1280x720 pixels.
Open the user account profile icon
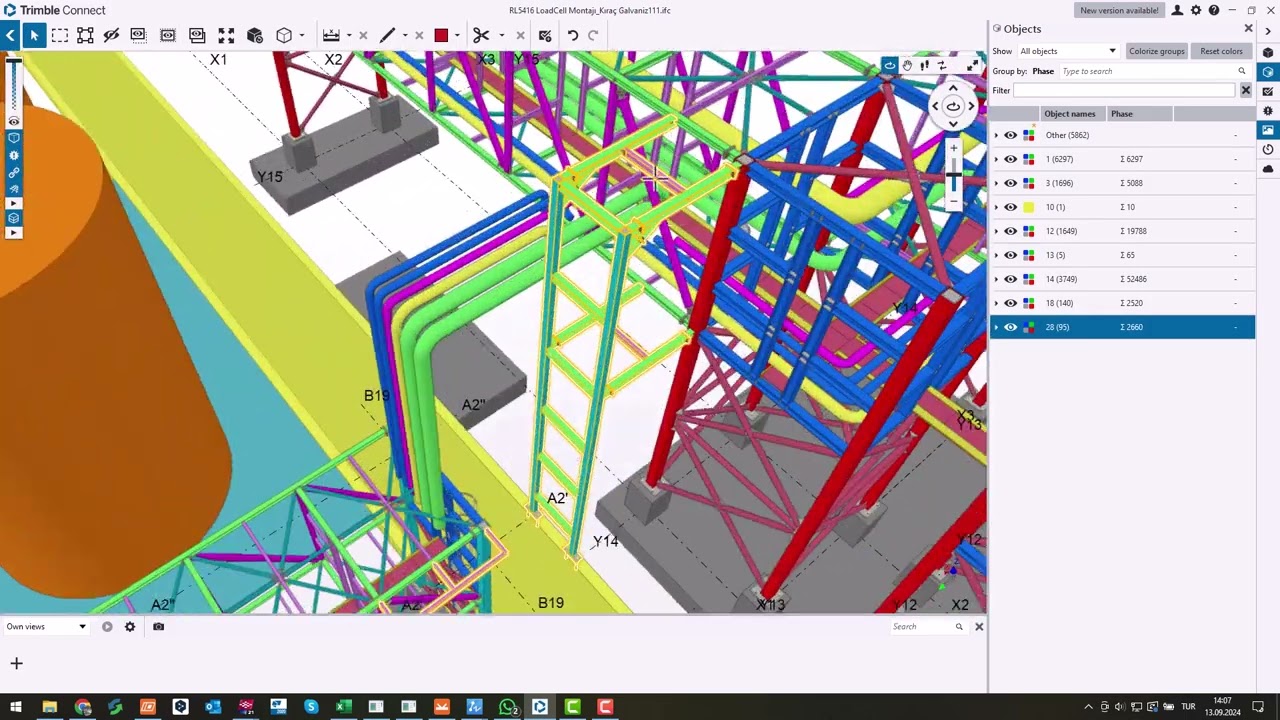pyautogui.click(x=1177, y=10)
